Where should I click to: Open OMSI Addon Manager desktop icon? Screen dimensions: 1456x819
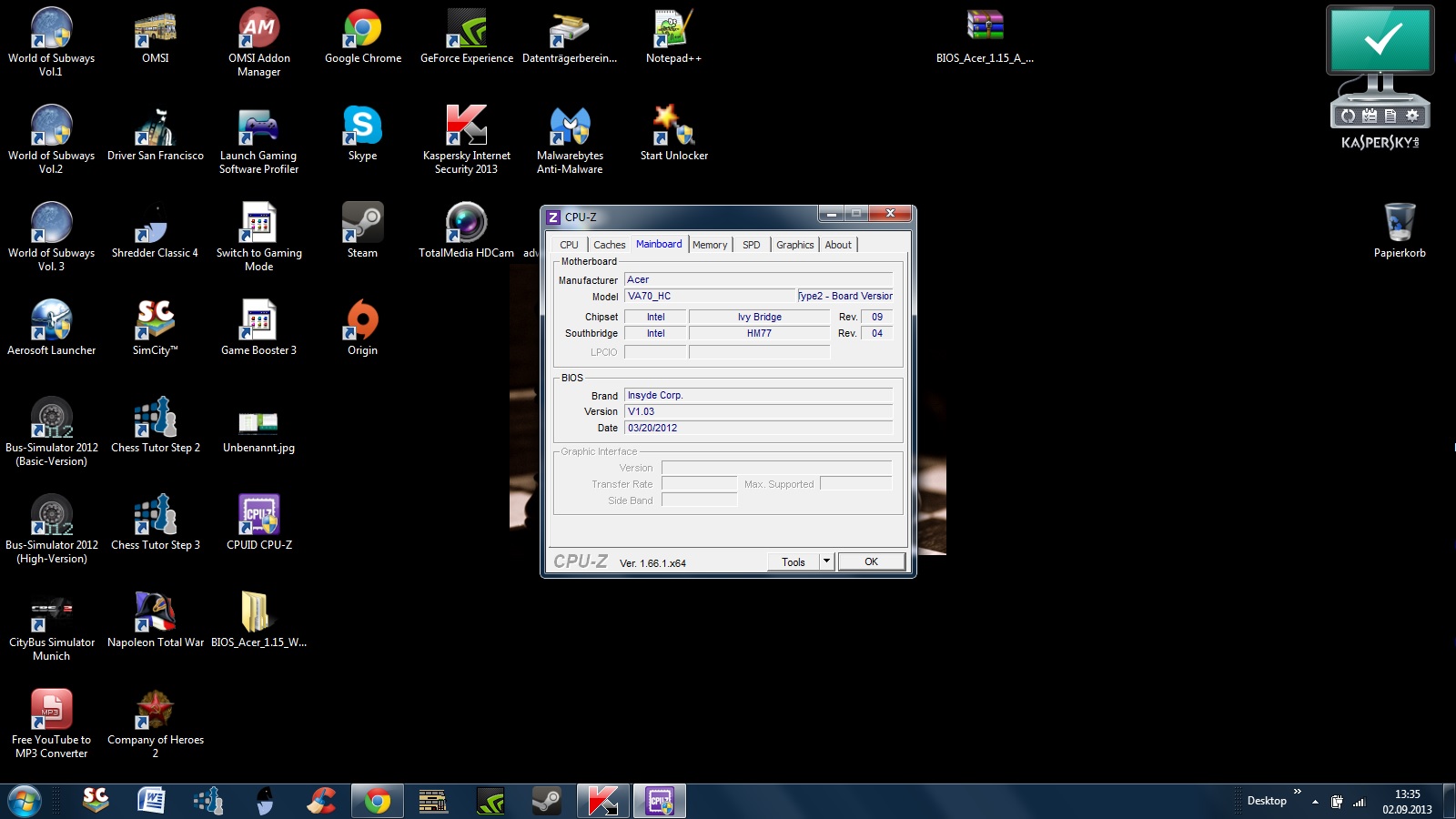259,41
